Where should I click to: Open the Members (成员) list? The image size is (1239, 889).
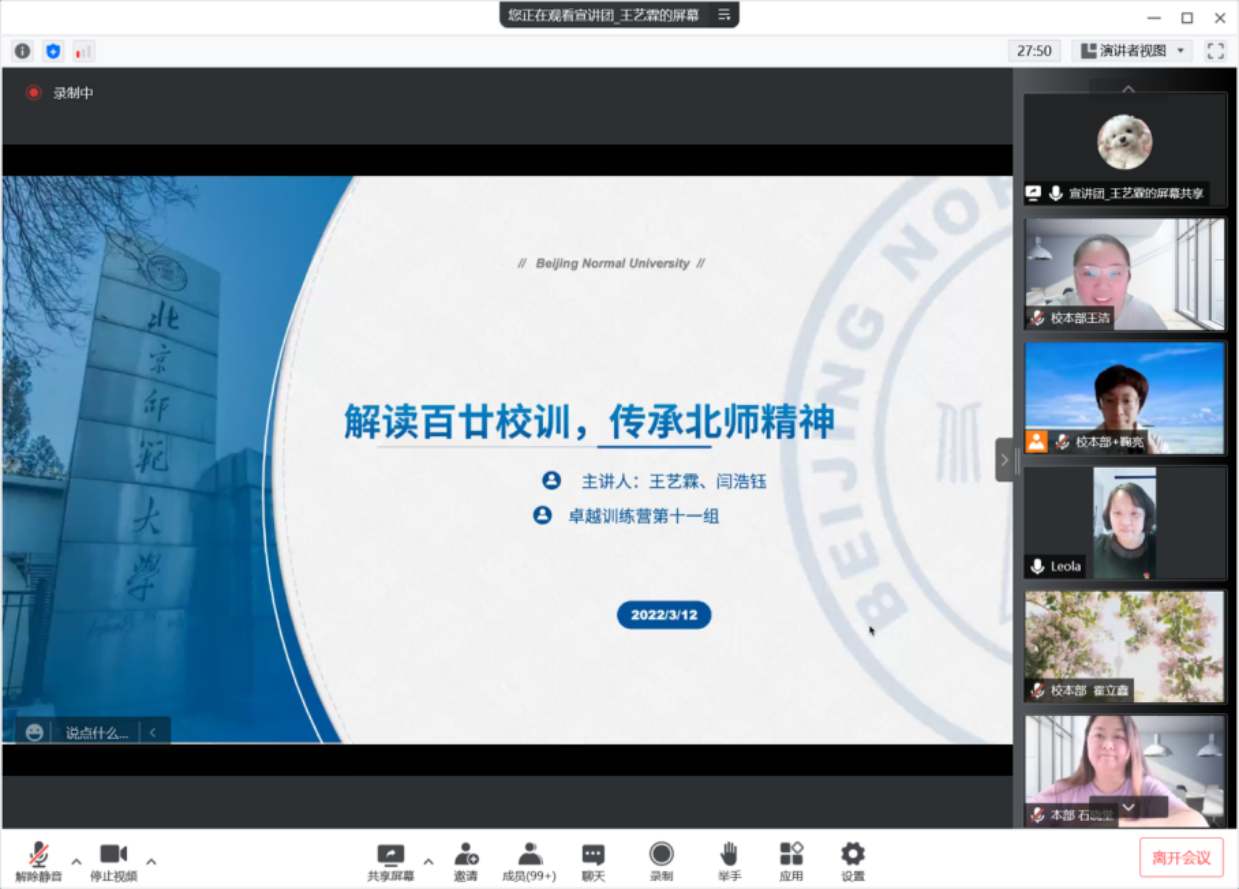tap(529, 861)
